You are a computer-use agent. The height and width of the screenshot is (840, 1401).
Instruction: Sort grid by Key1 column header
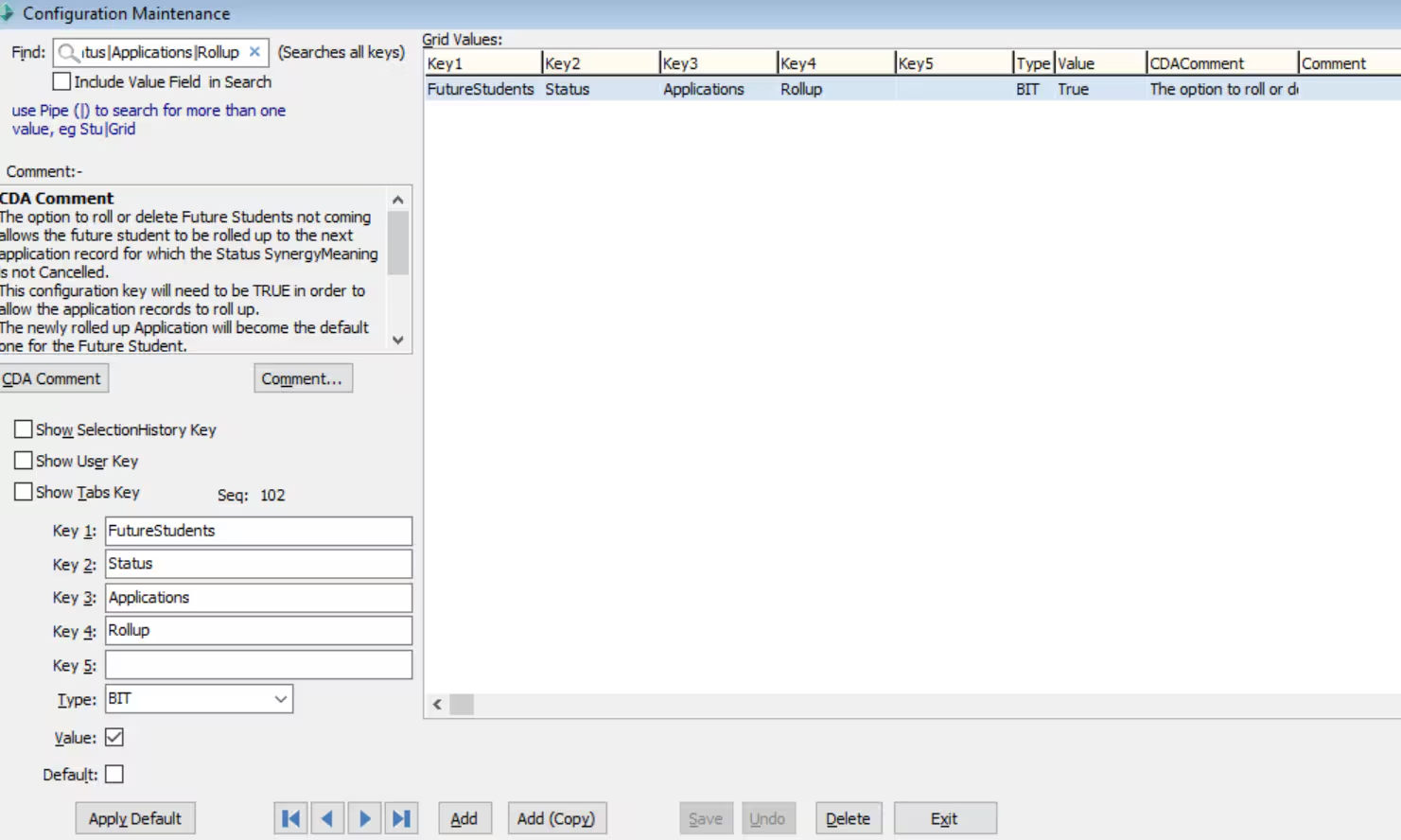[482, 63]
